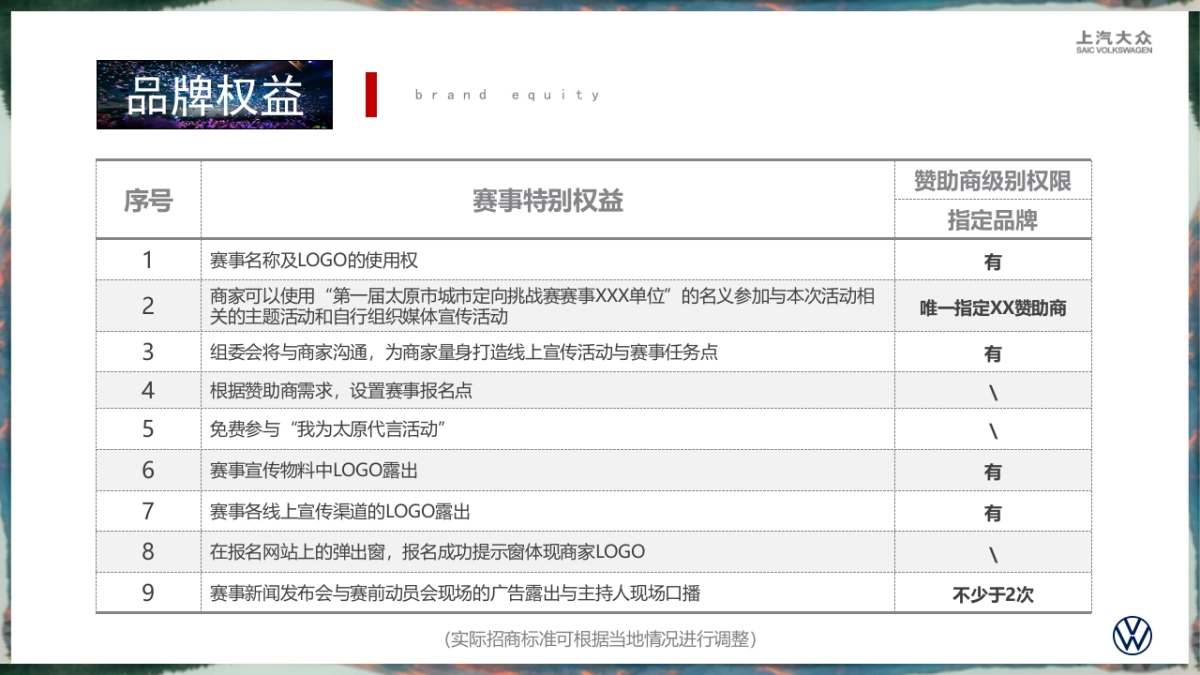Select the 根据赞助商需求，设置赛事报名点 row
The width and height of the screenshot is (1200, 675).
(341, 391)
